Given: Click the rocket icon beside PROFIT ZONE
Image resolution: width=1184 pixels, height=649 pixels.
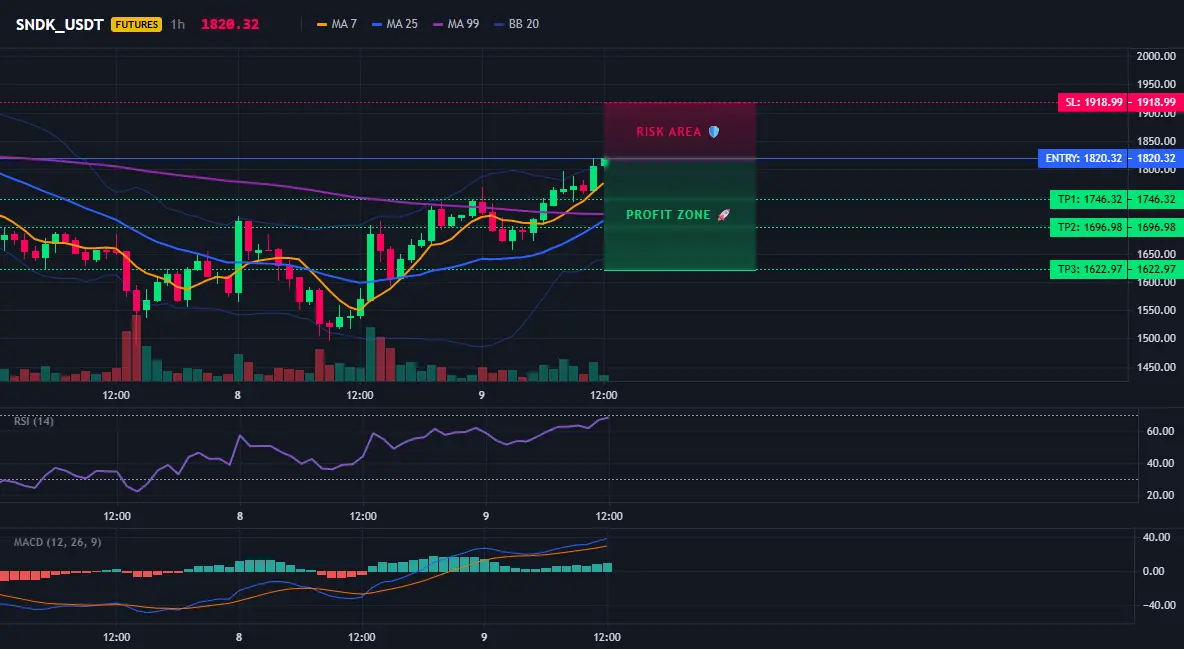Looking at the screenshot, I should pyautogui.click(x=723, y=215).
